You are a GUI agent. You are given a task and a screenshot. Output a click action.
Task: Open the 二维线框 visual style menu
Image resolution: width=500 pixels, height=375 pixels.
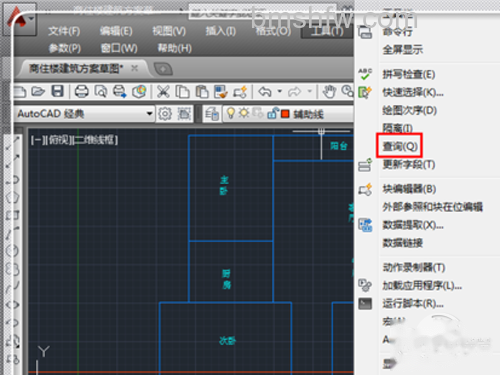coord(94,140)
